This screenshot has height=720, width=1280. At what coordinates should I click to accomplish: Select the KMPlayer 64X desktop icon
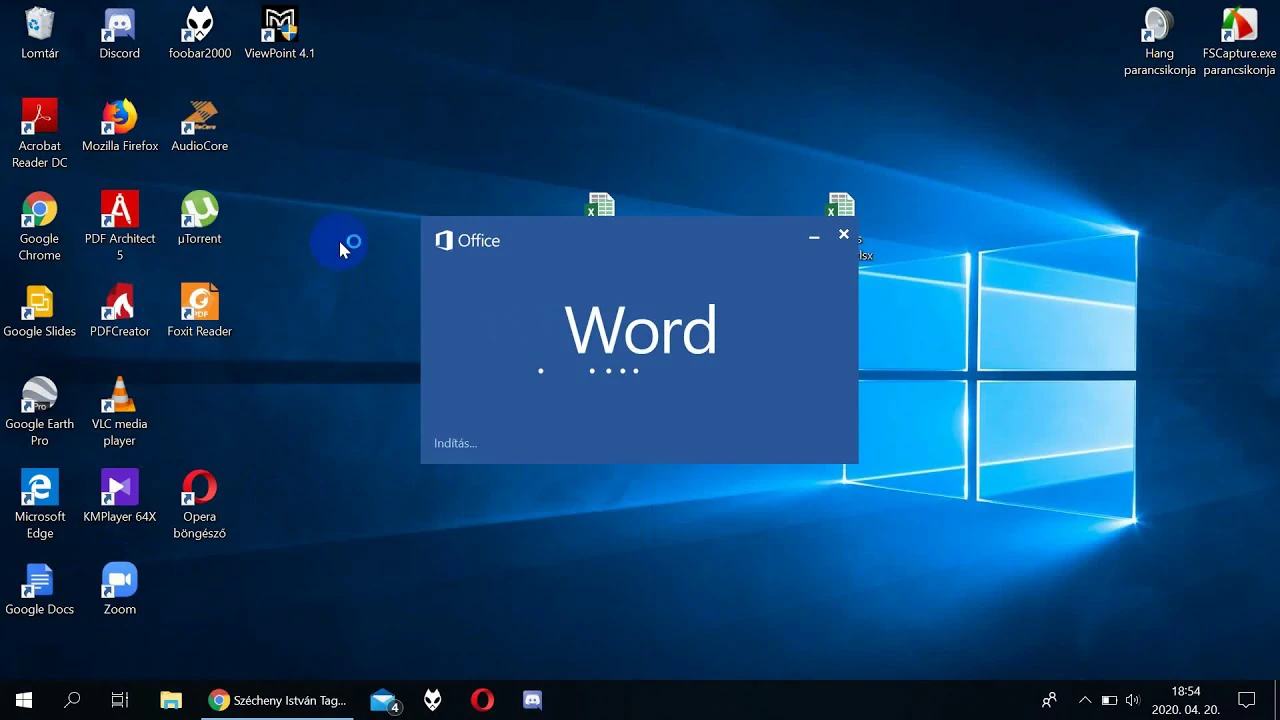[x=119, y=497]
